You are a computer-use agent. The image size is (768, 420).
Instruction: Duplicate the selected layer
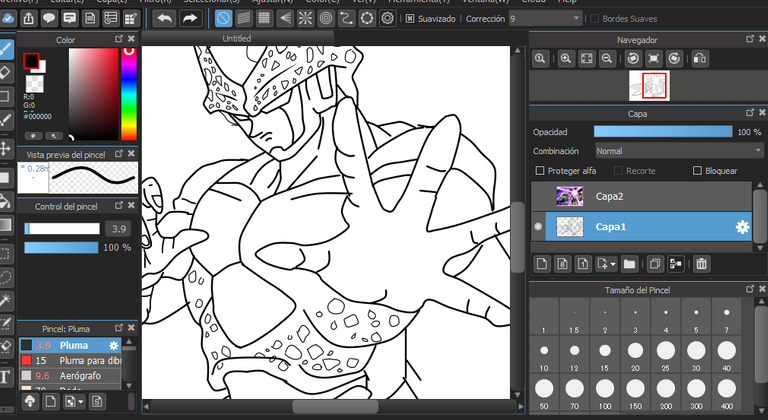655,264
